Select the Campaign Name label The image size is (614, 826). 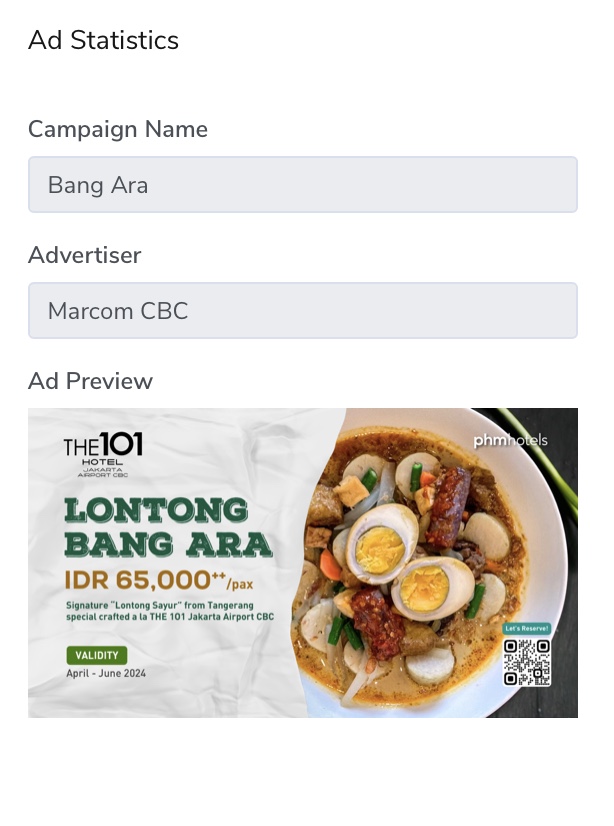tap(118, 130)
